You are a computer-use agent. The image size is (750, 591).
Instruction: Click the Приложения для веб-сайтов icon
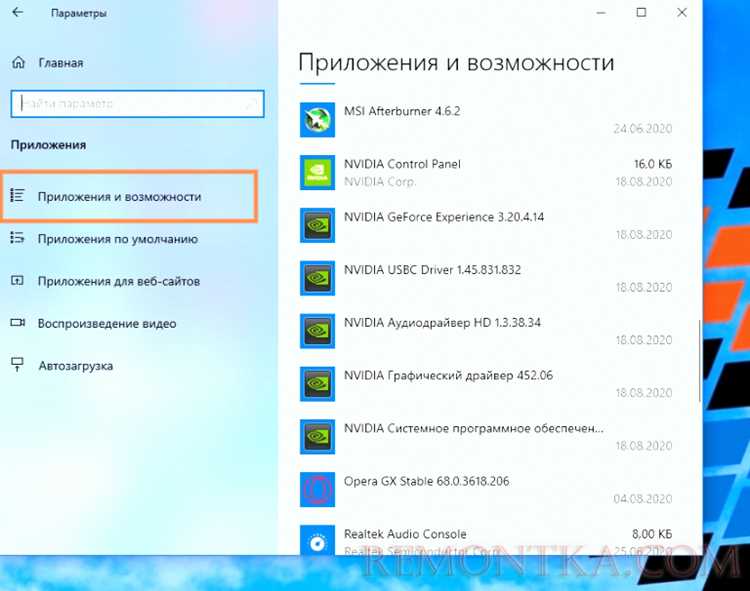(18, 281)
